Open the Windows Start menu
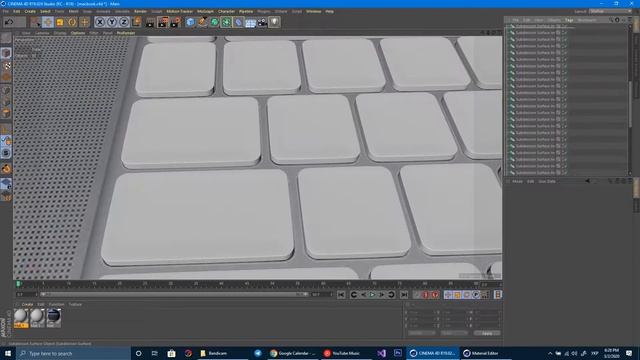This screenshot has width=640, height=360. point(8,353)
